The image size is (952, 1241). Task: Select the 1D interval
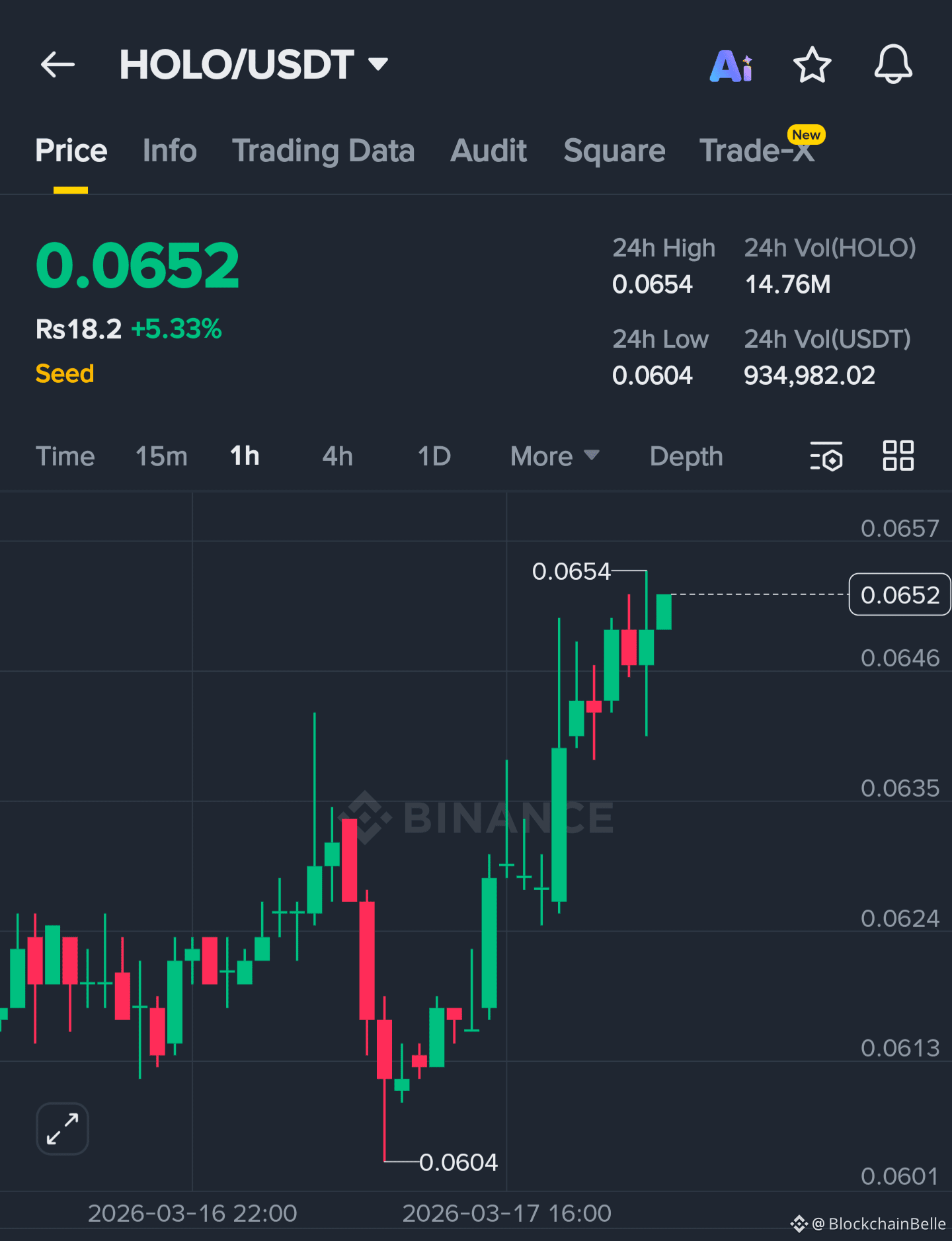434,456
